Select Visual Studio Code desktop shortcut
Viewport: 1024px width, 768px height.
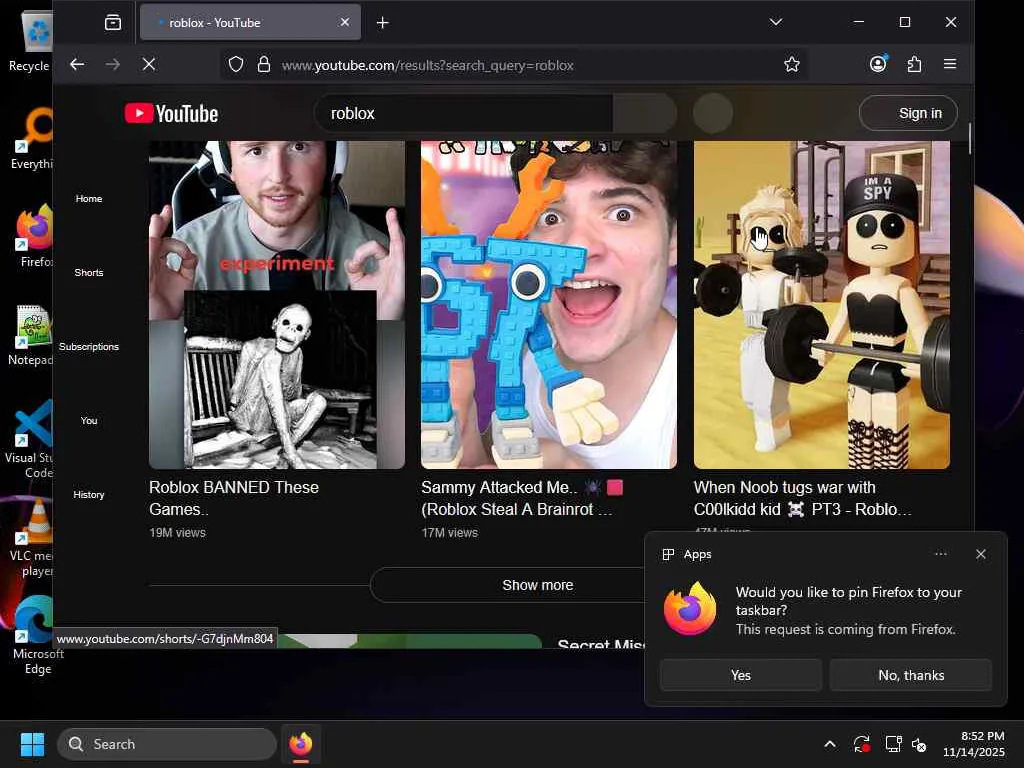(30, 439)
